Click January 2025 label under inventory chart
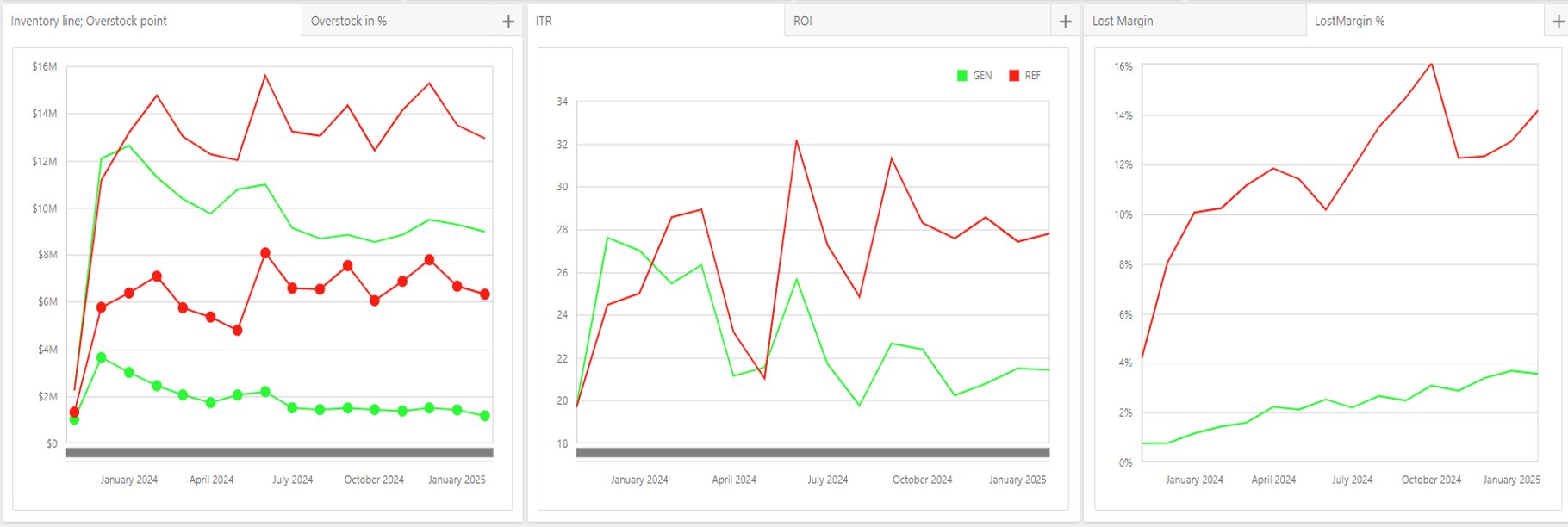 [457, 480]
